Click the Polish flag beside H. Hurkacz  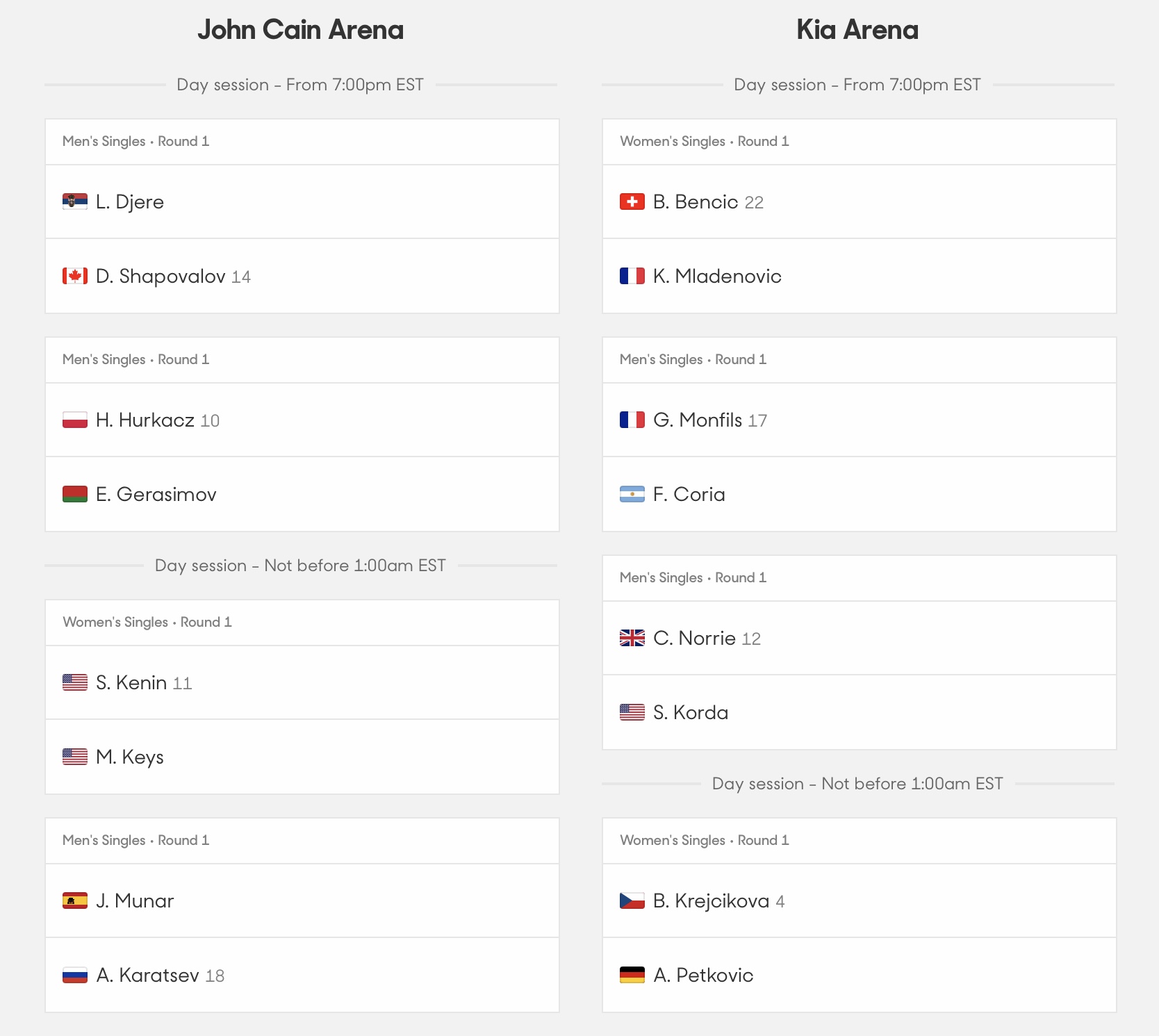point(75,420)
